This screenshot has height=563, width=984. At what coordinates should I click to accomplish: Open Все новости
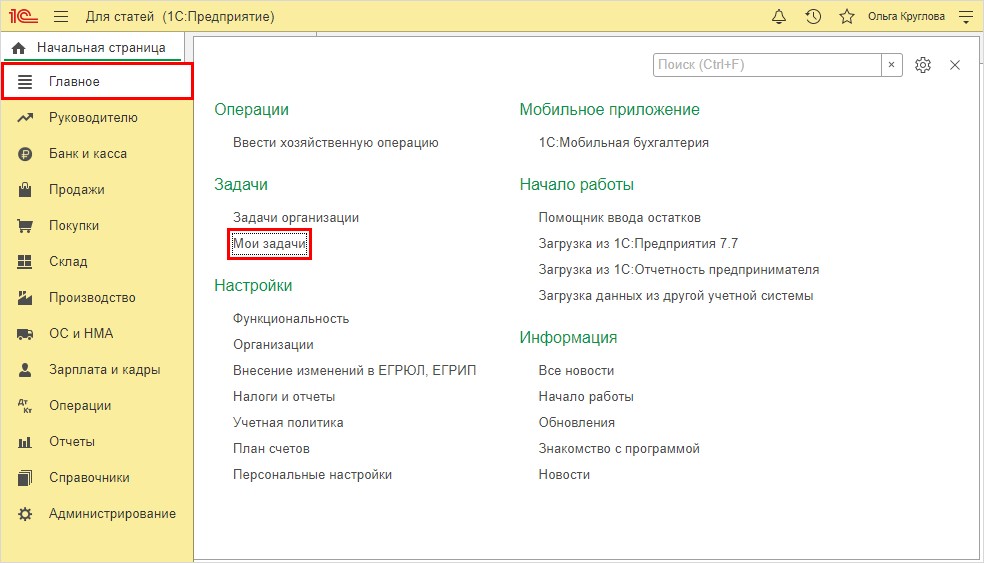576,370
